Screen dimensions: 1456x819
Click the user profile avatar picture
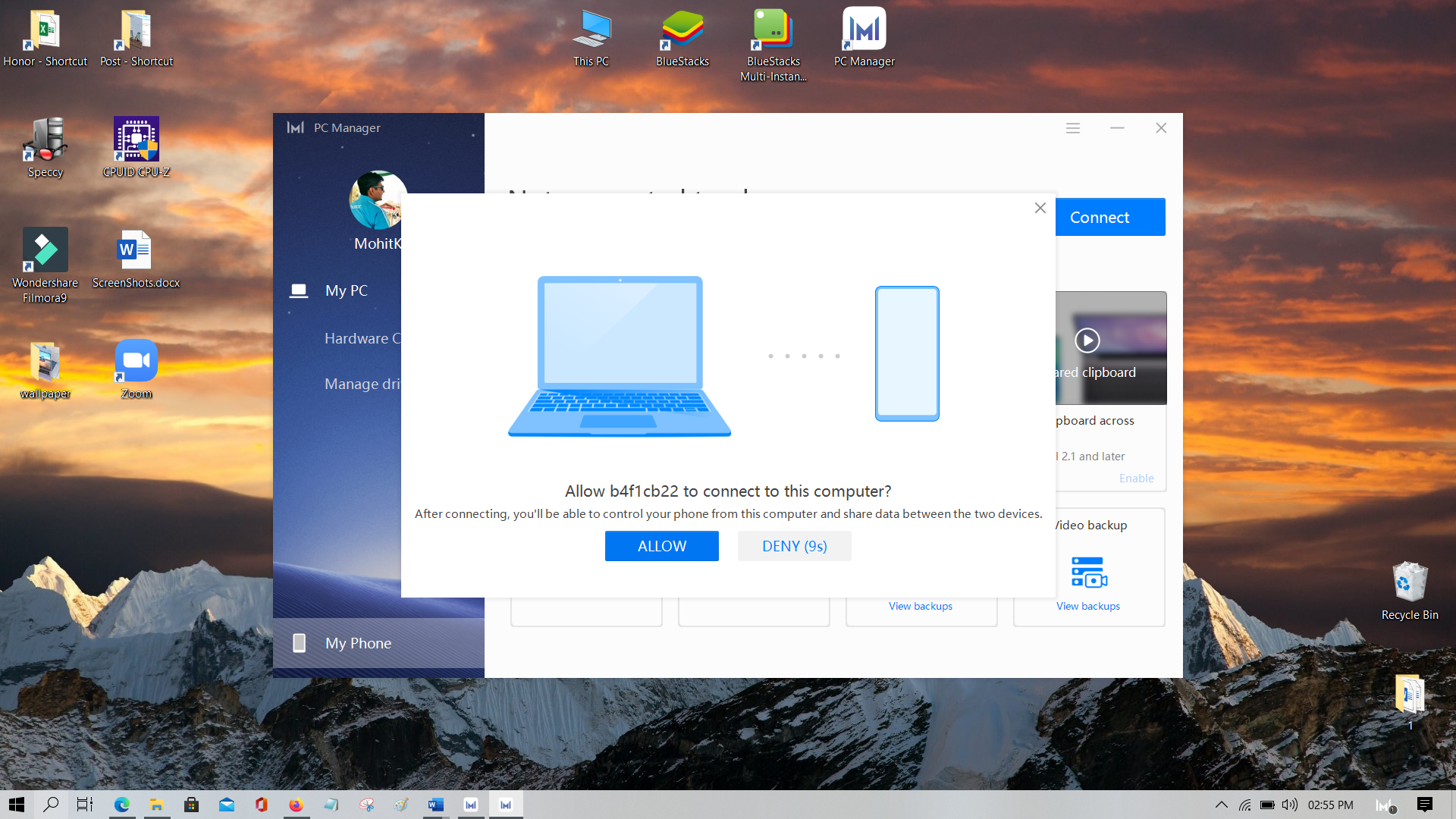[x=376, y=200]
